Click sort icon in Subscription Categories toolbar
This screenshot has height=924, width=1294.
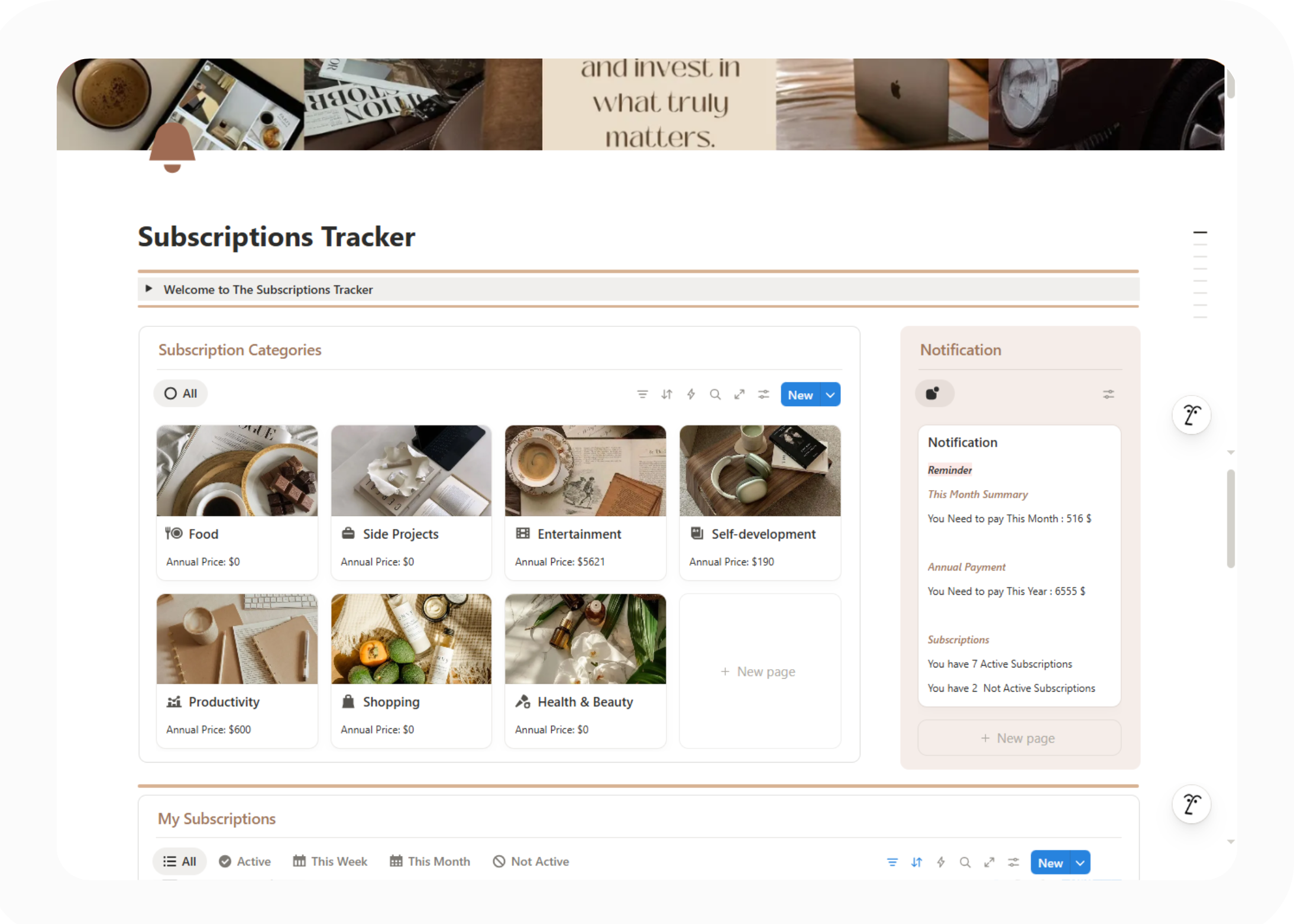pyautogui.click(x=667, y=394)
